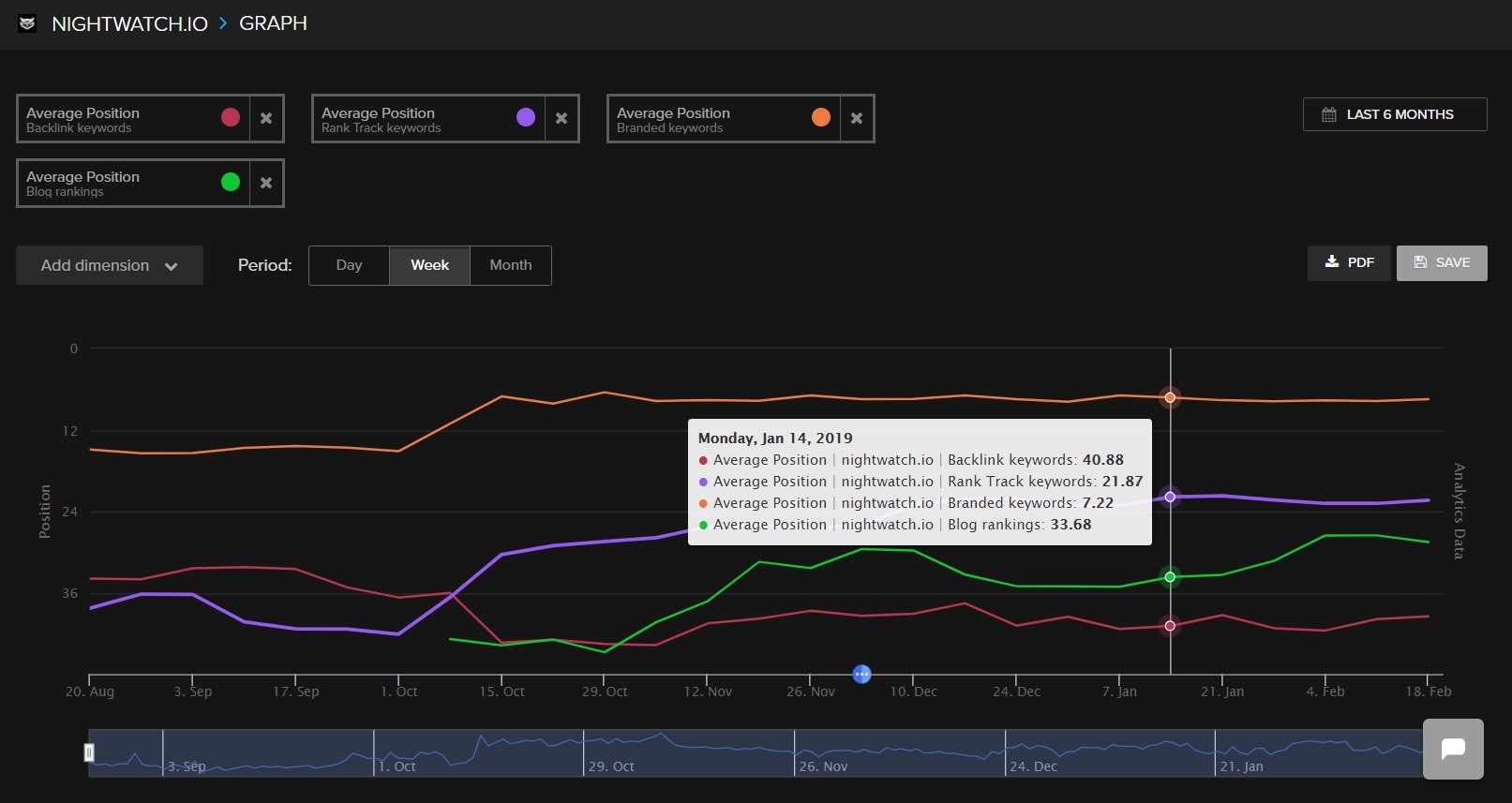This screenshot has height=803, width=1512.
Task: Remove the Branded keywords dimension
Action: 857,118
